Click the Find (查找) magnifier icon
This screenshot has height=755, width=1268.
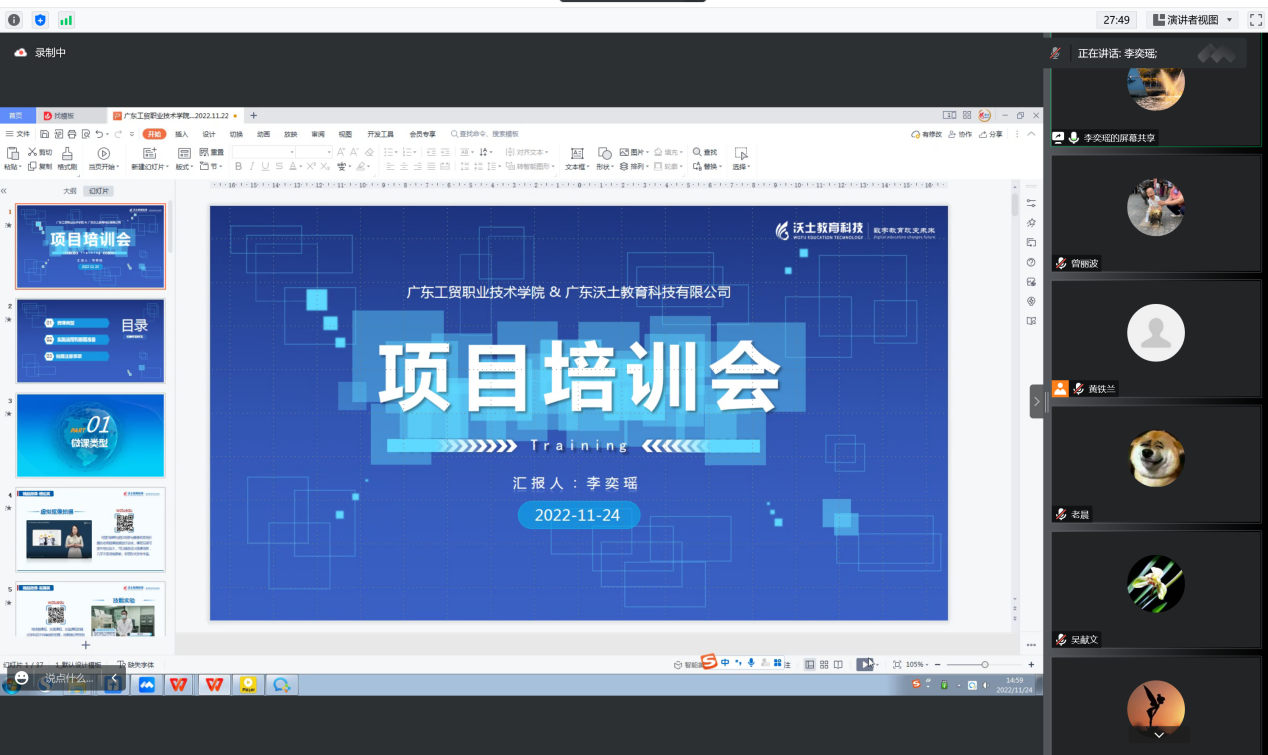pos(697,152)
